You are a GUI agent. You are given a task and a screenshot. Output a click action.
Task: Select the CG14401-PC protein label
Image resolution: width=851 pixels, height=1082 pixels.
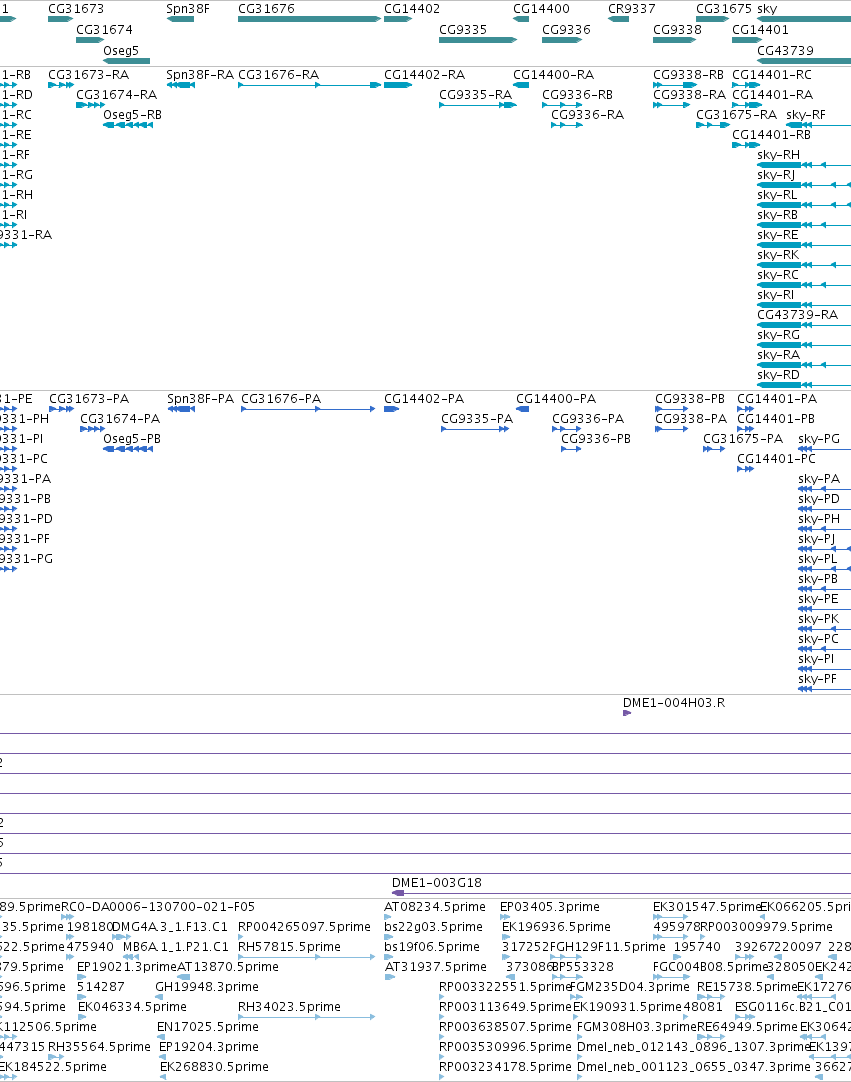coord(776,459)
